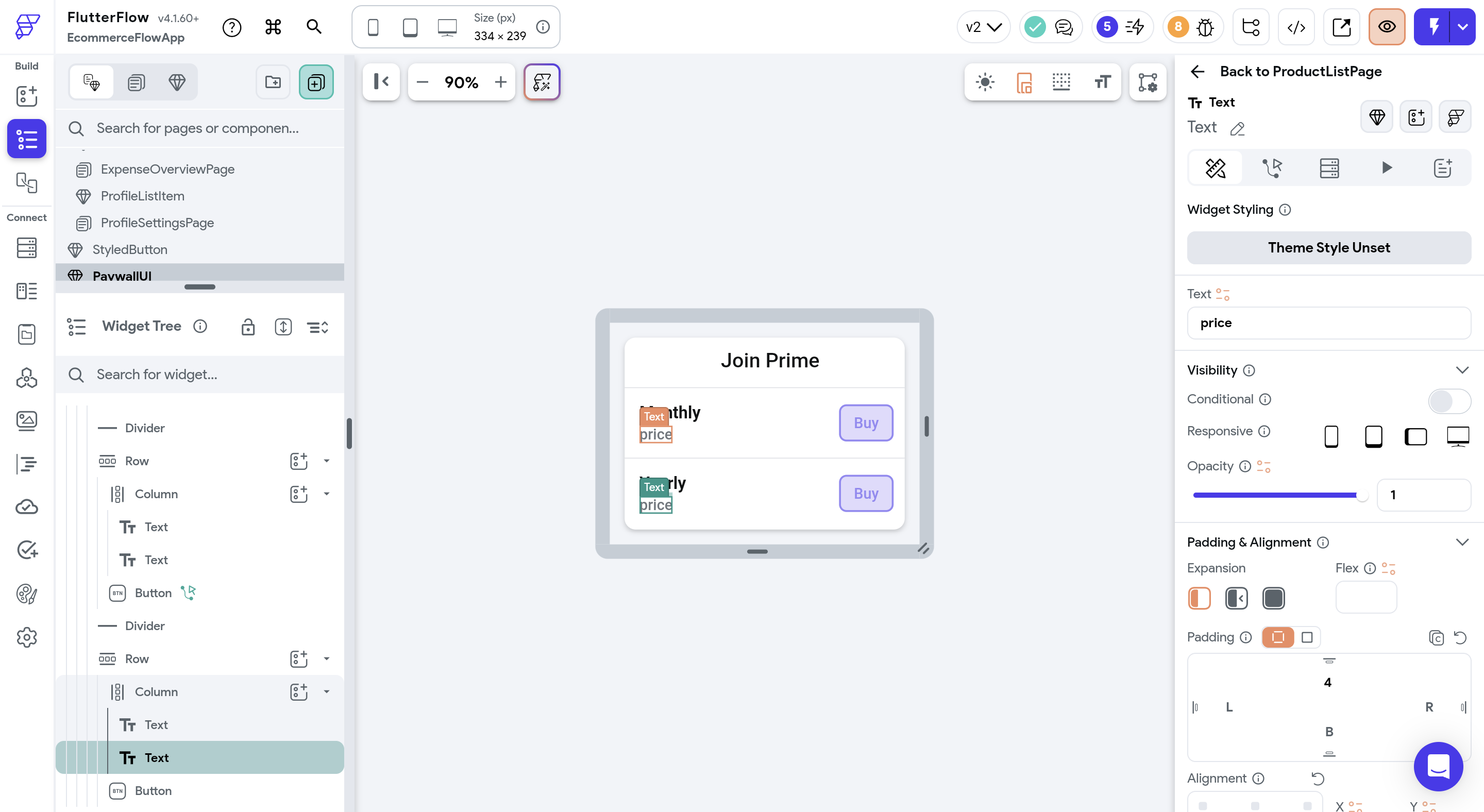The height and width of the screenshot is (812, 1484).
Task: Open StyledButton component
Action: [x=130, y=249]
